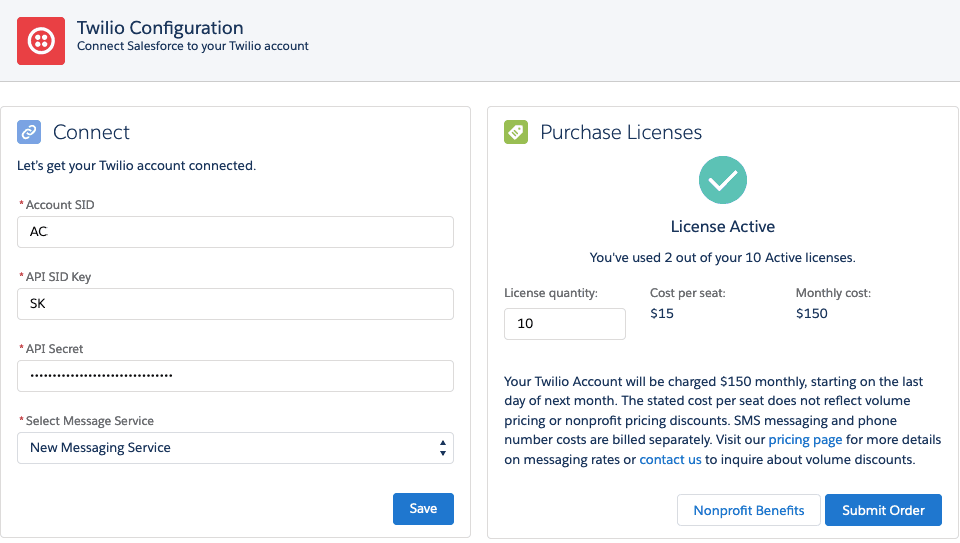This screenshot has height=543, width=960.
Task: Click the green Purchase Licenses tag icon
Action: pyautogui.click(x=516, y=132)
